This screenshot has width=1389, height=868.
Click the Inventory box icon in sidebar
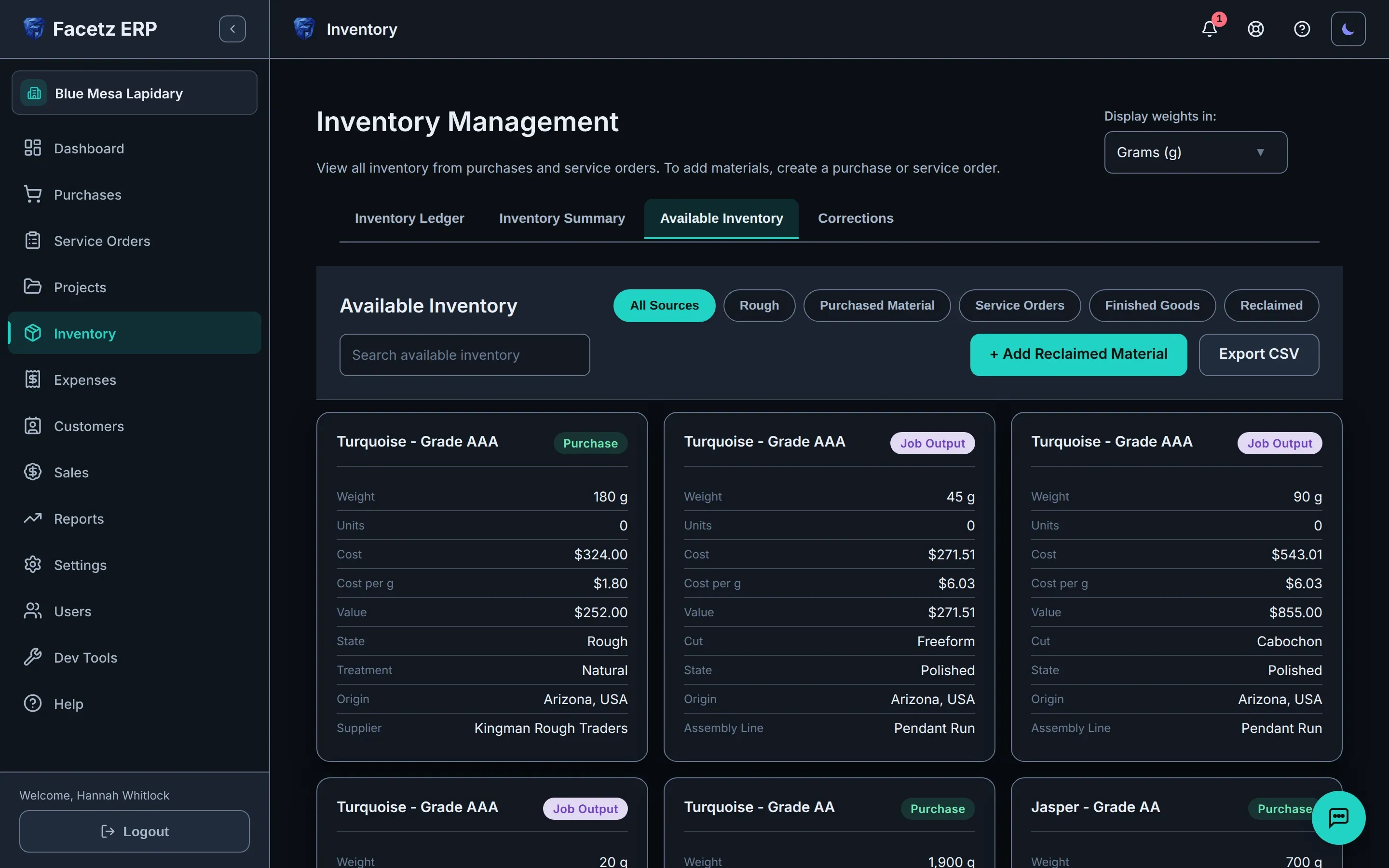pos(33,333)
